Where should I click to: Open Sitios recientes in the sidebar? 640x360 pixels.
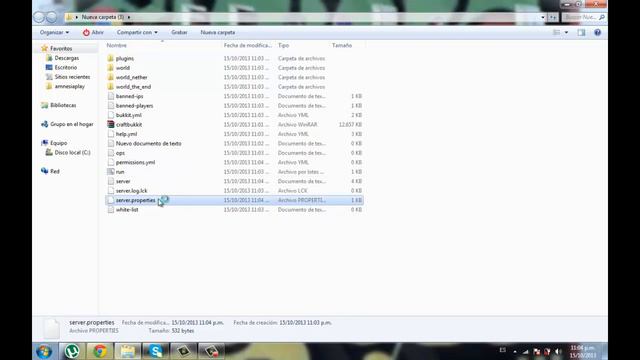tap(72, 77)
